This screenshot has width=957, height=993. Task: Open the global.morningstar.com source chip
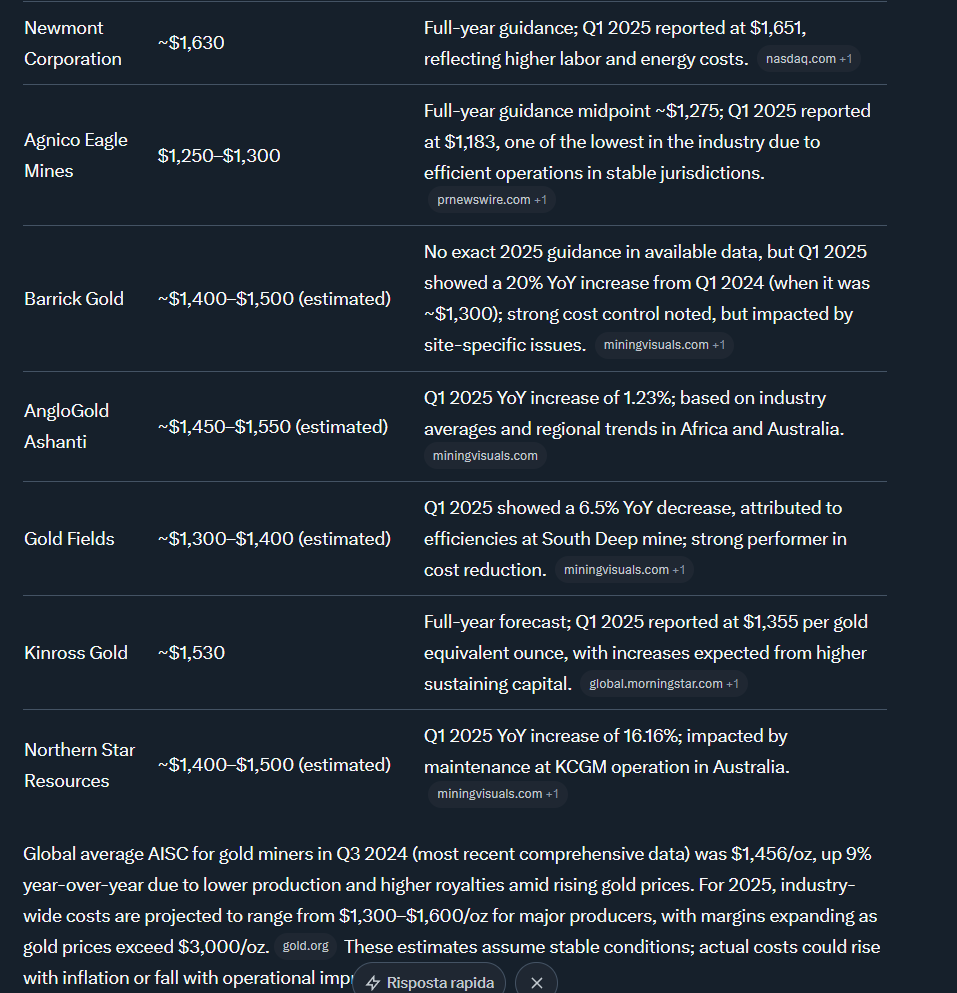click(663, 684)
